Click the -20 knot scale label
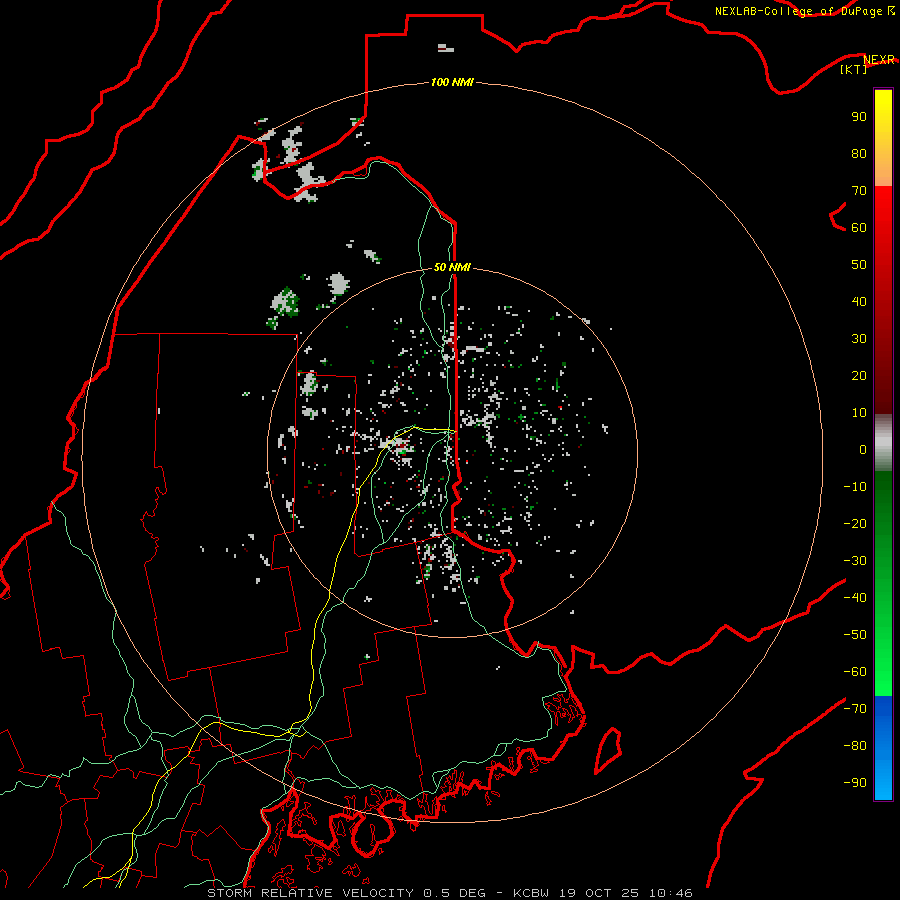This screenshot has width=900, height=900. click(855, 524)
